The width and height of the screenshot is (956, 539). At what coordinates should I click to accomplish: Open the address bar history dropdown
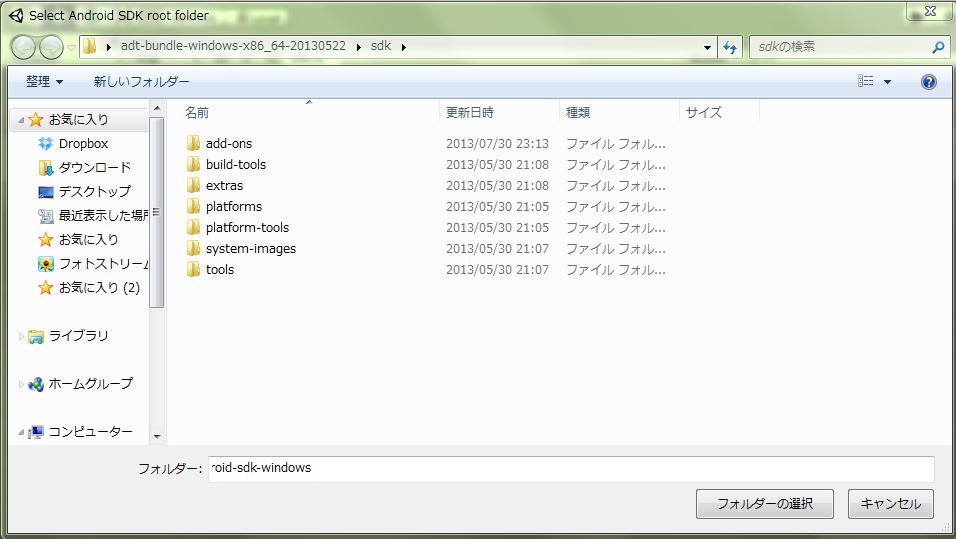(707, 47)
